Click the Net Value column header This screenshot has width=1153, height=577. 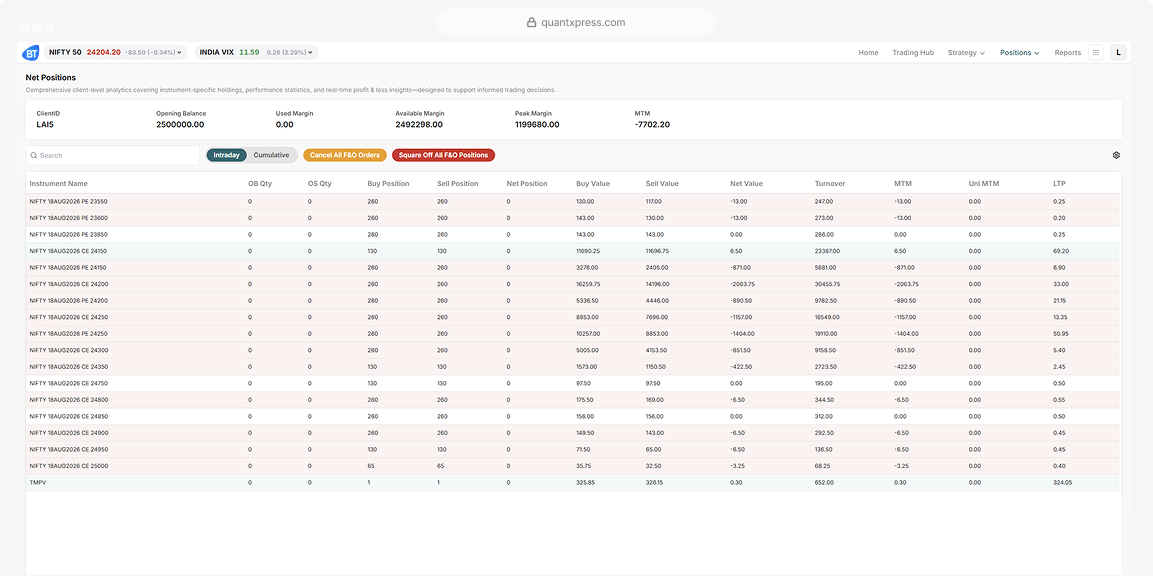[746, 184]
